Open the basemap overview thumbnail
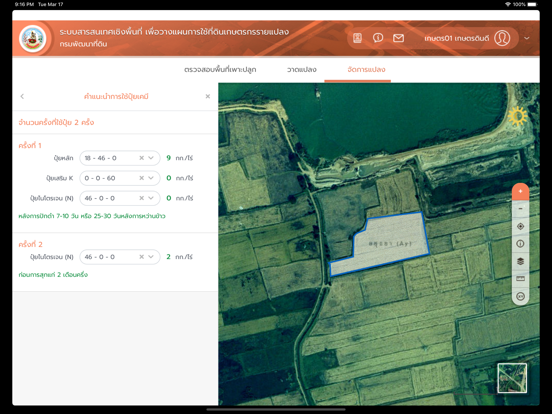Viewport: 552px width, 414px height. click(512, 378)
